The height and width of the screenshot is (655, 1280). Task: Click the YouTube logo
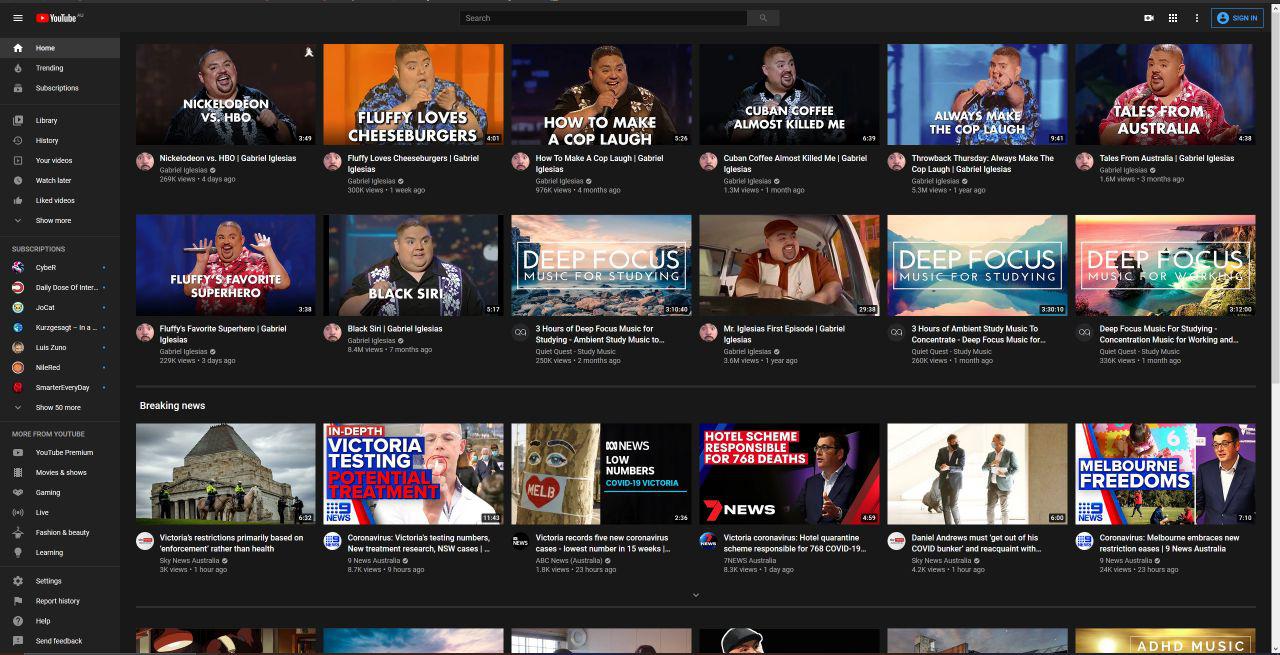[59, 18]
